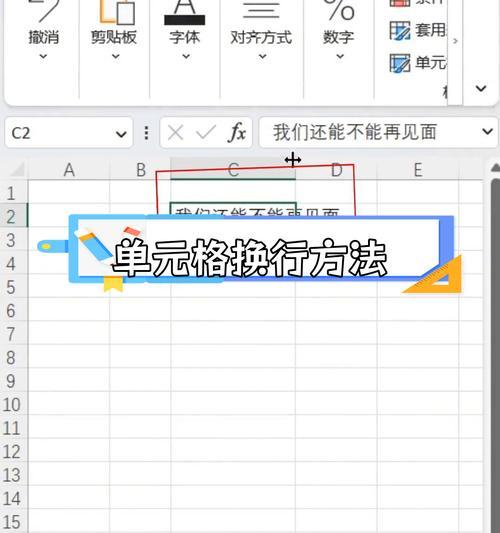
Task: Select column C header
Action: (233, 170)
